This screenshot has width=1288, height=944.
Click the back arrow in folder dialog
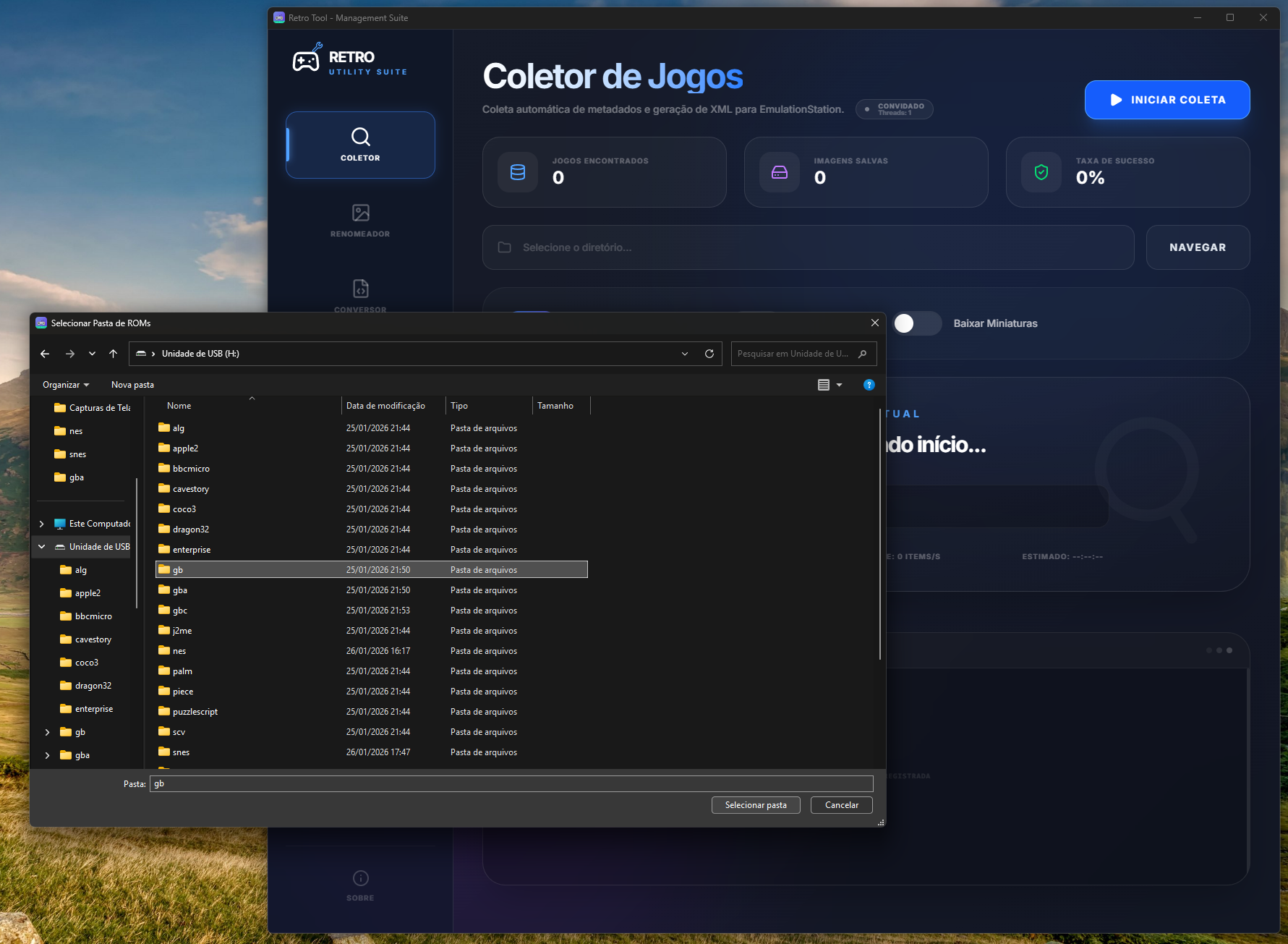(45, 354)
